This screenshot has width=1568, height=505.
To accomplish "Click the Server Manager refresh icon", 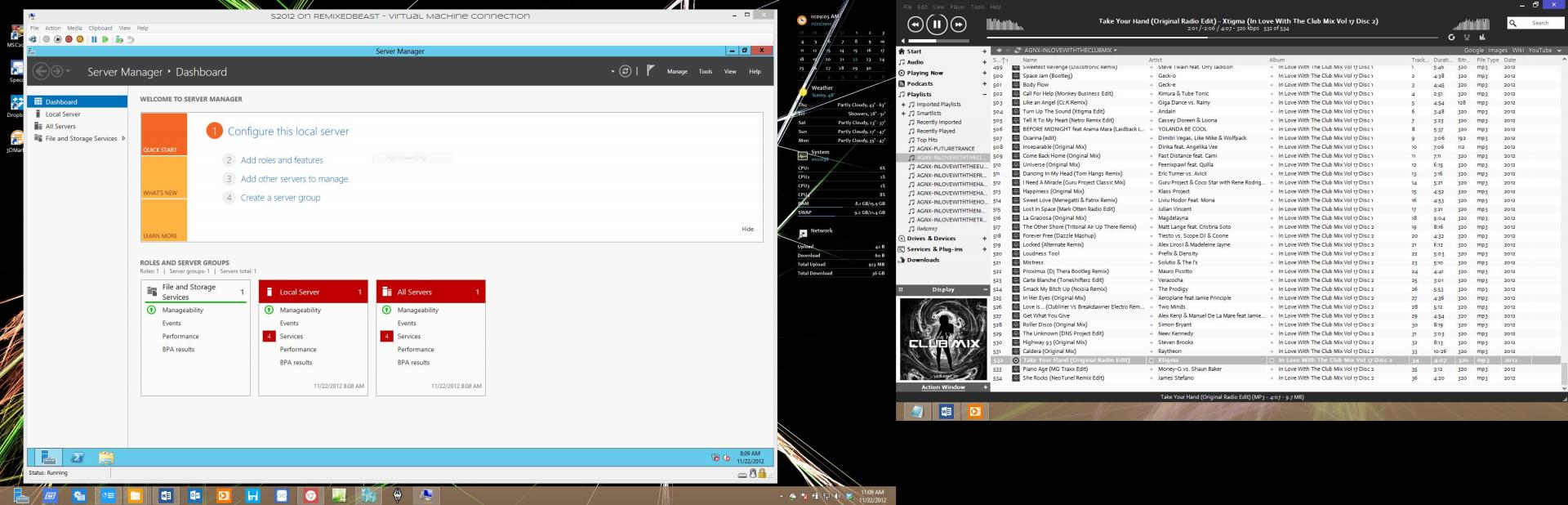I will tap(625, 71).
